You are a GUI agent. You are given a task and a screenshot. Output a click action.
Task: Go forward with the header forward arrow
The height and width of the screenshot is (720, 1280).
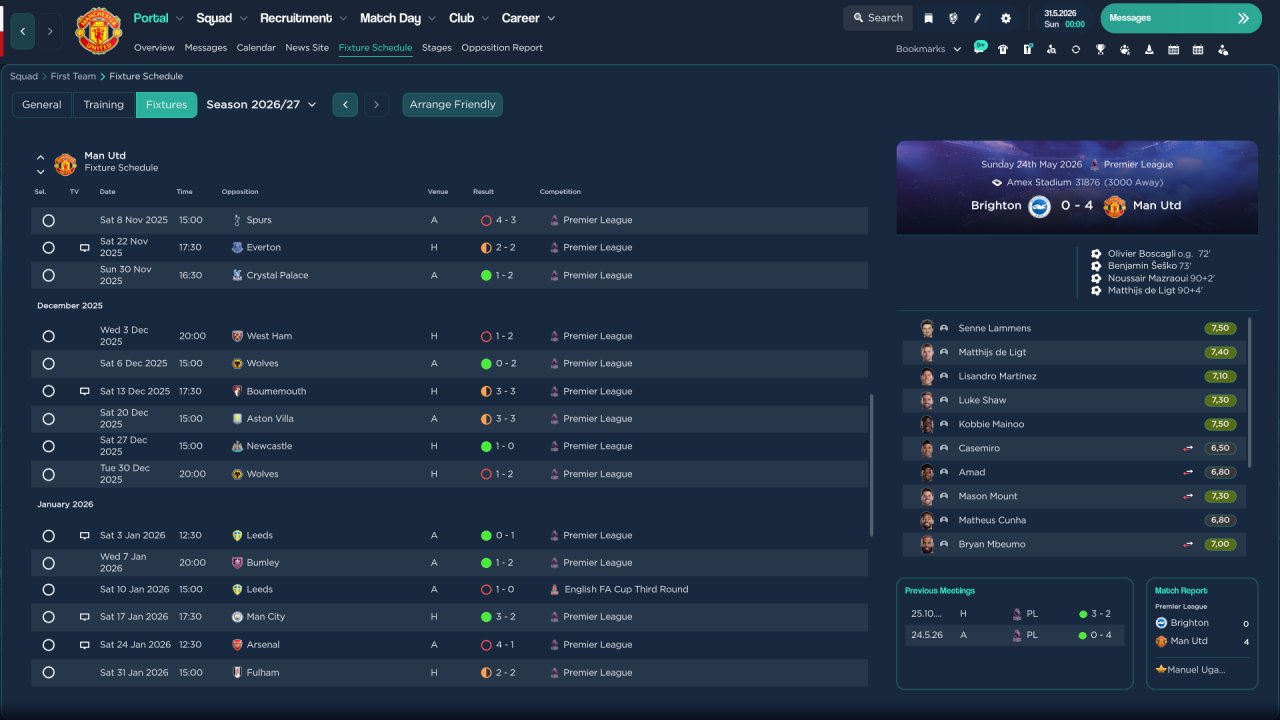click(x=50, y=31)
